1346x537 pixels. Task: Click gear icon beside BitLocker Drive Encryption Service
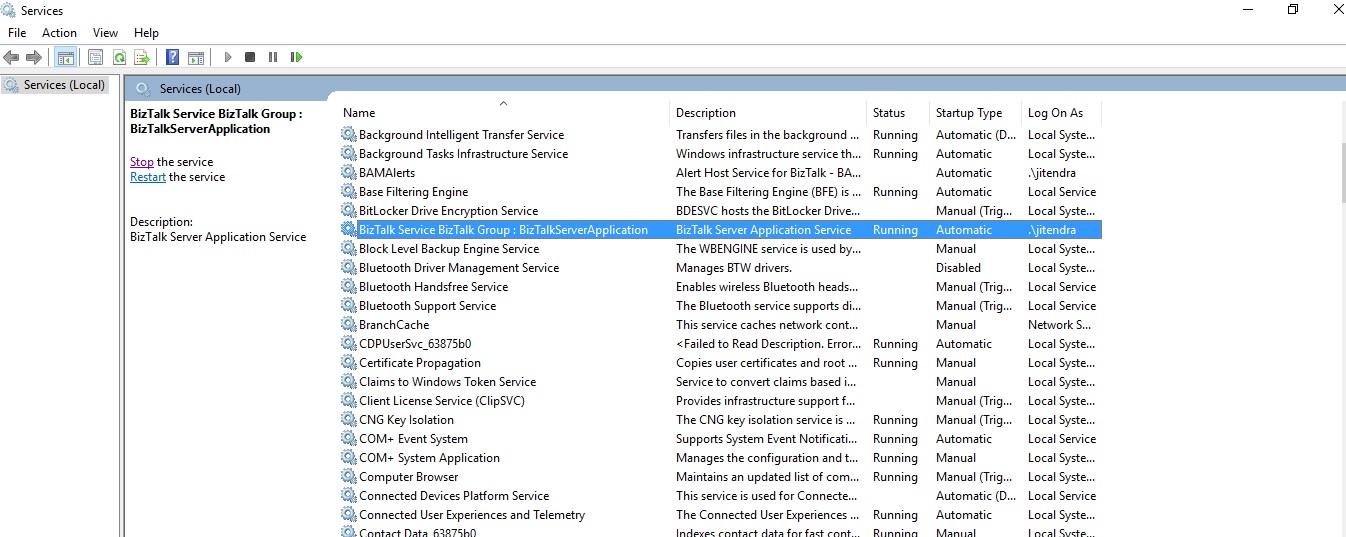[x=348, y=211]
